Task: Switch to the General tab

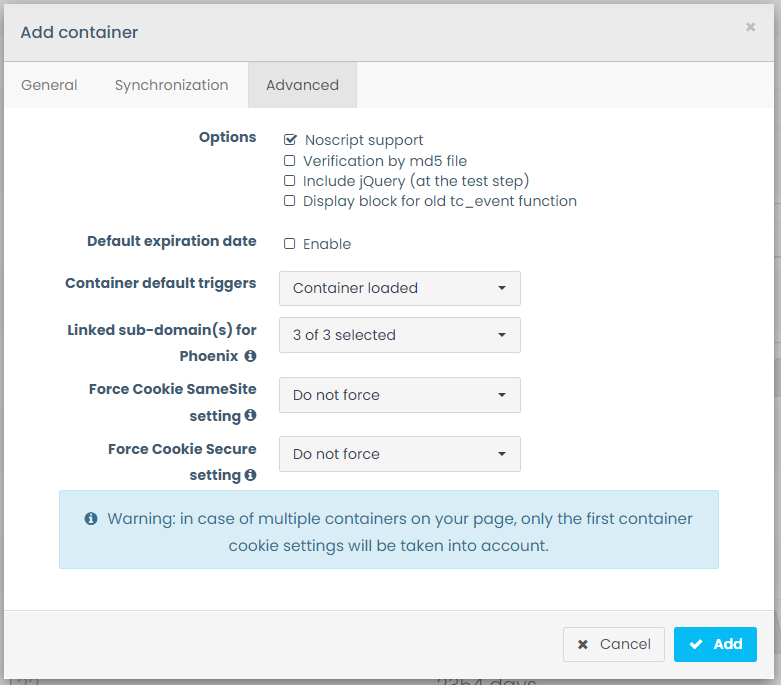Action: 49,85
